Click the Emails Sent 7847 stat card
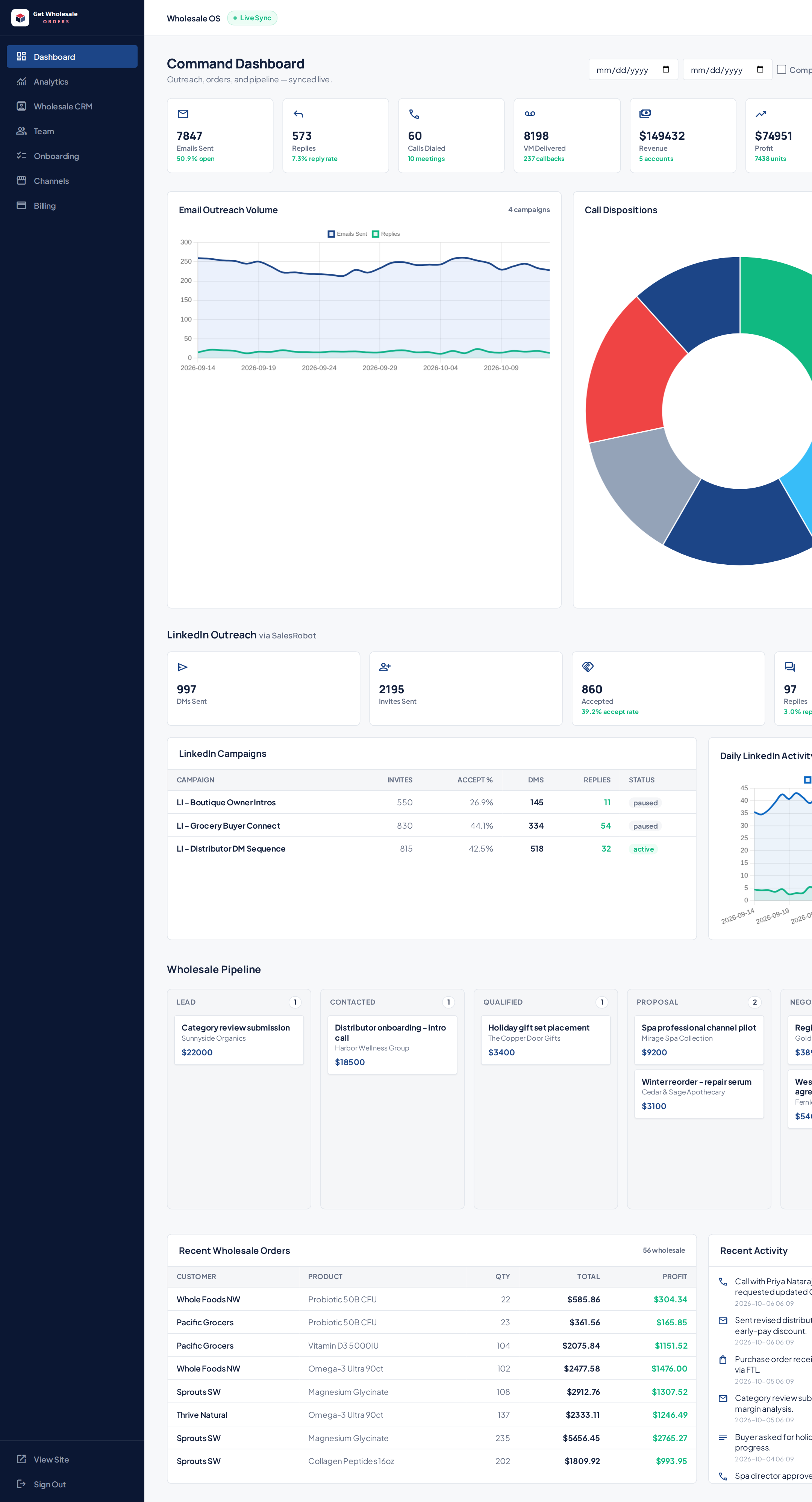The height and width of the screenshot is (1502, 812). point(220,135)
